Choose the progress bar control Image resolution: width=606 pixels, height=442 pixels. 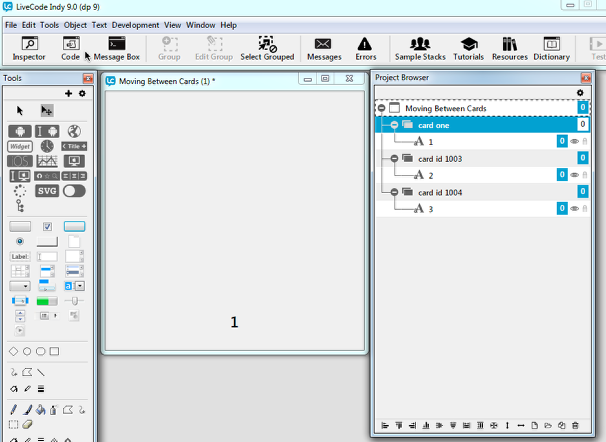click(47, 301)
